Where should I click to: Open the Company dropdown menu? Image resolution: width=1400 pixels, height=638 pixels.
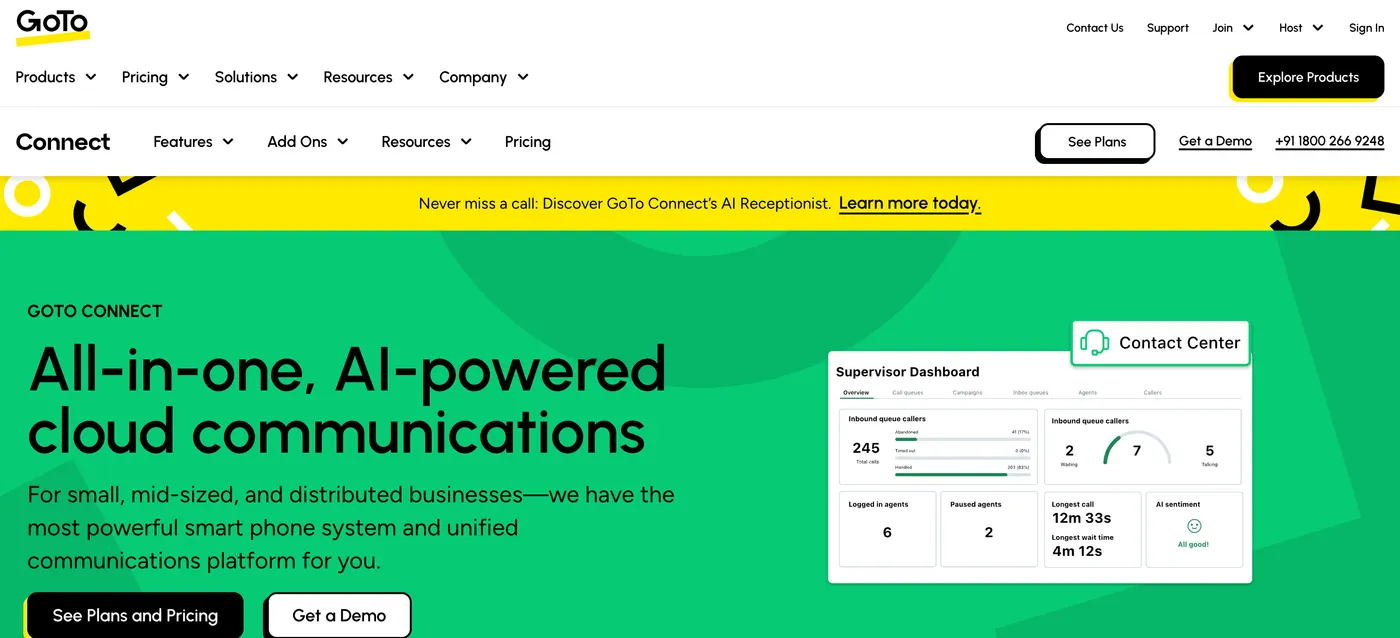click(484, 77)
